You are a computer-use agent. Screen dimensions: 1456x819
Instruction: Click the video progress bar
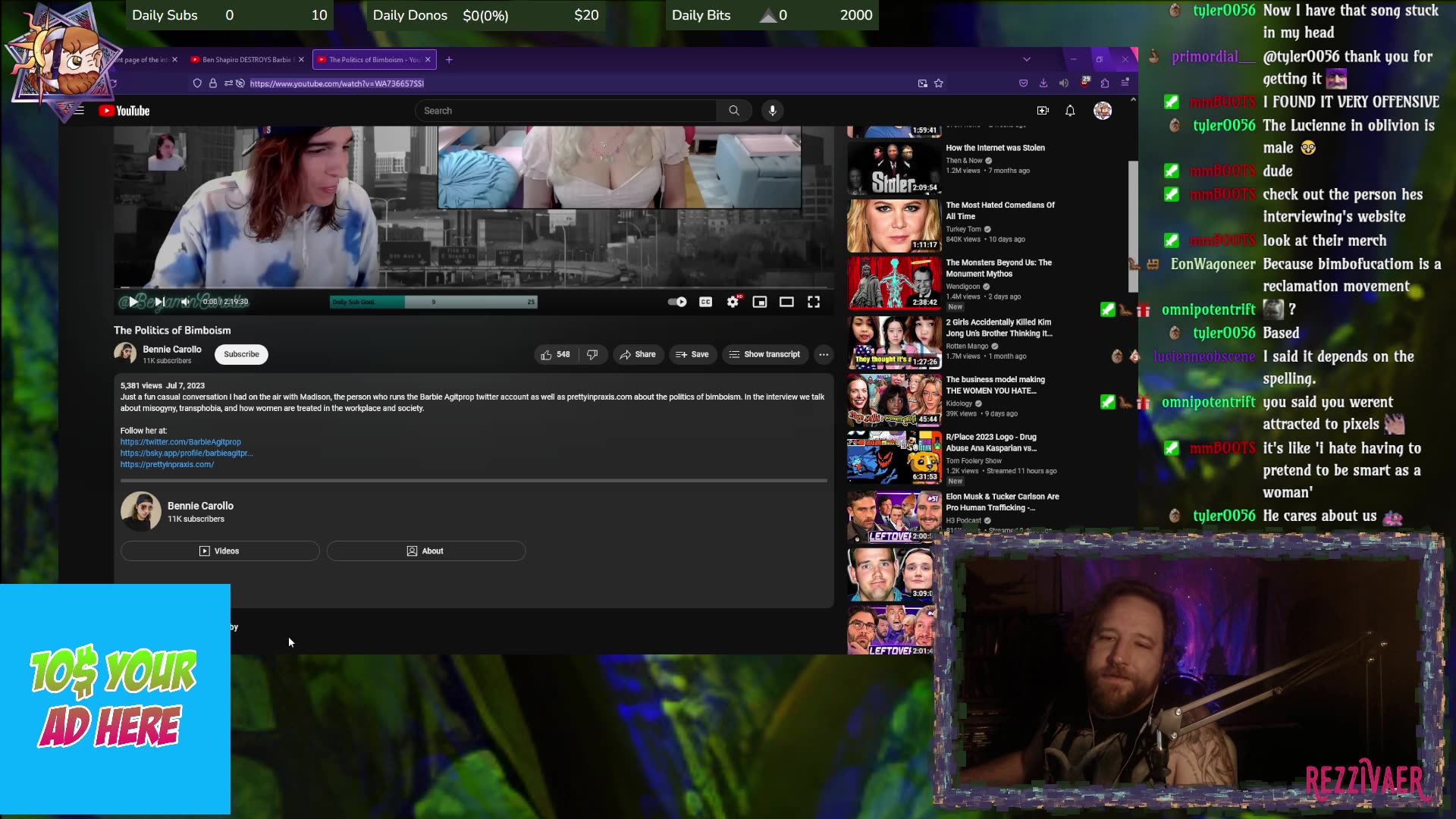[x=474, y=288]
